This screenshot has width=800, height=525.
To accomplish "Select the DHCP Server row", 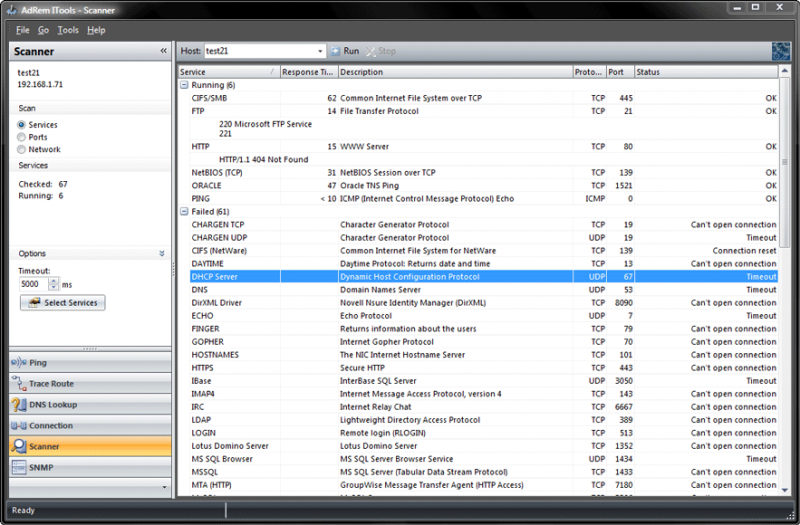I will pyautogui.click(x=484, y=277).
